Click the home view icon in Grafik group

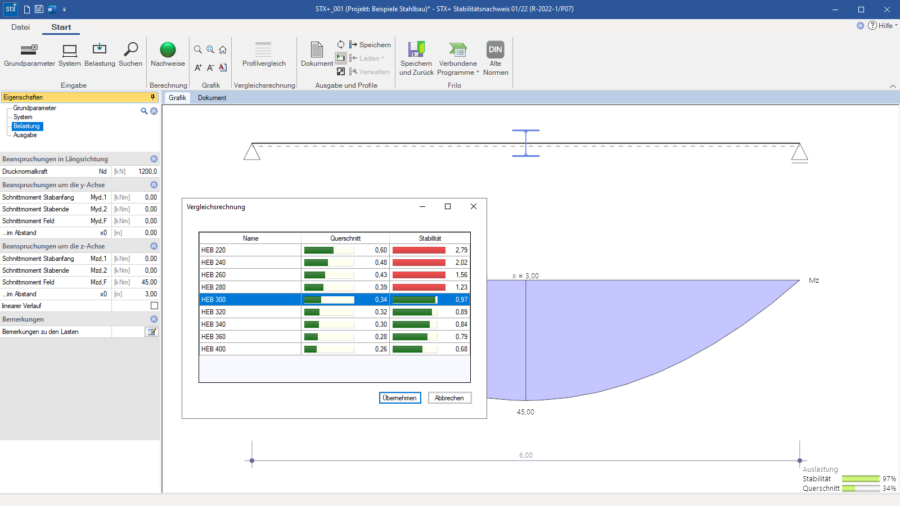click(x=223, y=49)
